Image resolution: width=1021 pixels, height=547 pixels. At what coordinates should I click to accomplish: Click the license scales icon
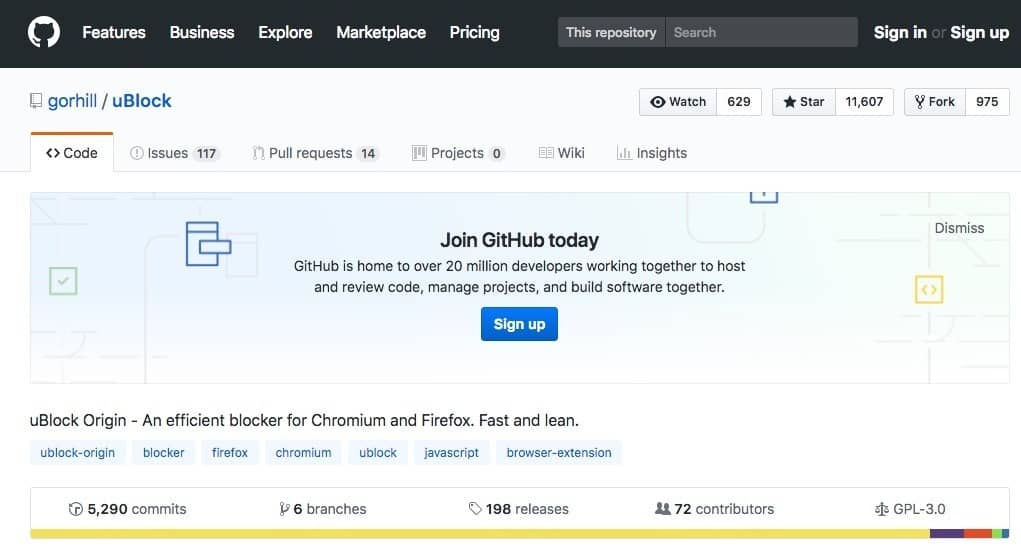point(882,509)
